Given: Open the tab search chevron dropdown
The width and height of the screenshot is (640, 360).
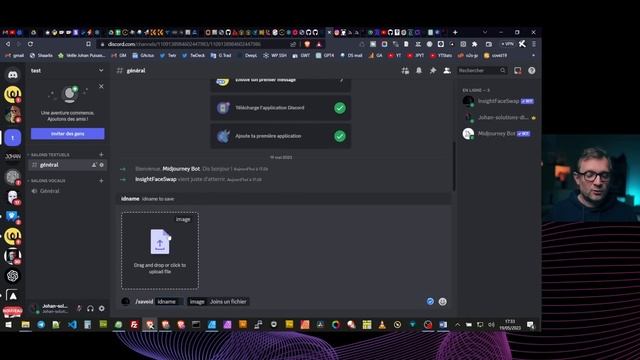Looking at the screenshot, I should tap(484, 32).
